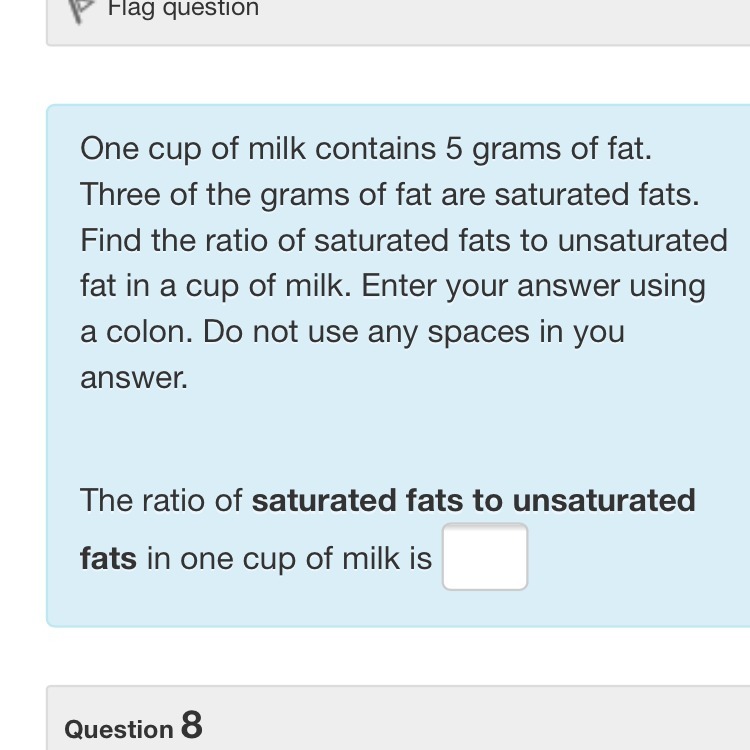Click the standalone word 'answer.'
750x750 pixels.
click(x=134, y=377)
